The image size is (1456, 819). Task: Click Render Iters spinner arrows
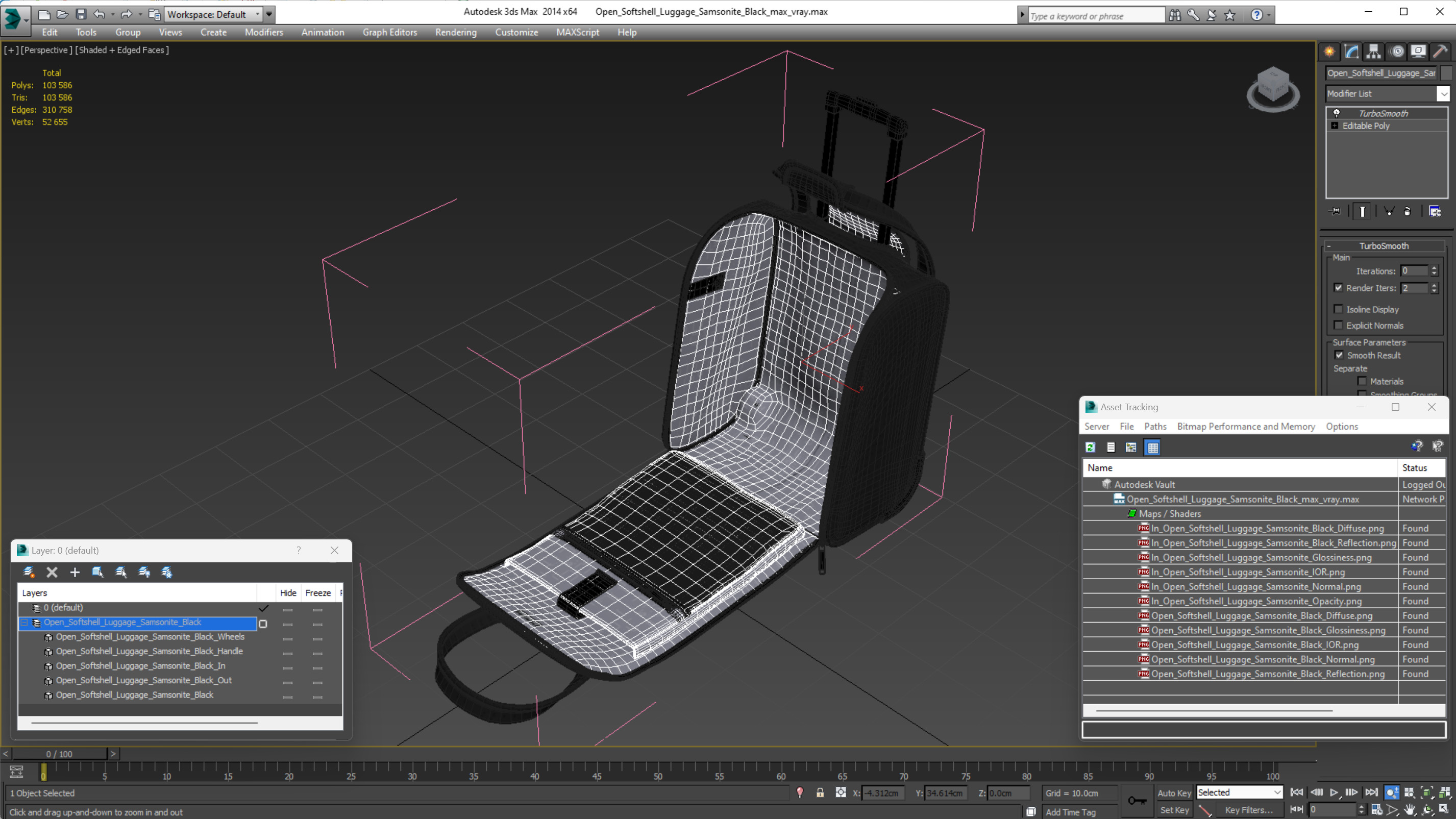1434,288
